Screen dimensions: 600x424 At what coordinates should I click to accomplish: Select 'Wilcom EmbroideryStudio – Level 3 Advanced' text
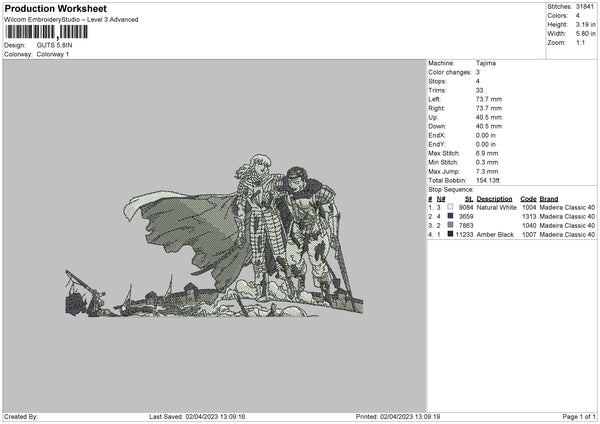71,20
